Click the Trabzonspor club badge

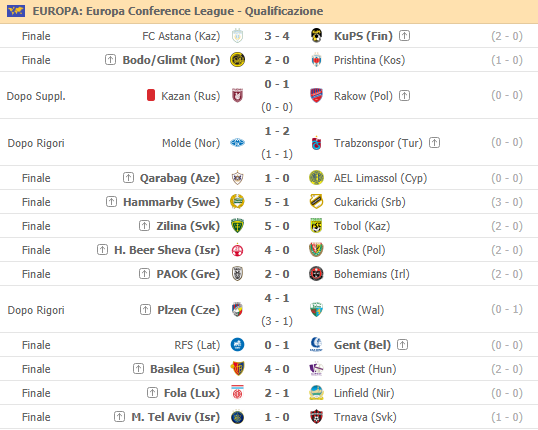click(x=316, y=143)
